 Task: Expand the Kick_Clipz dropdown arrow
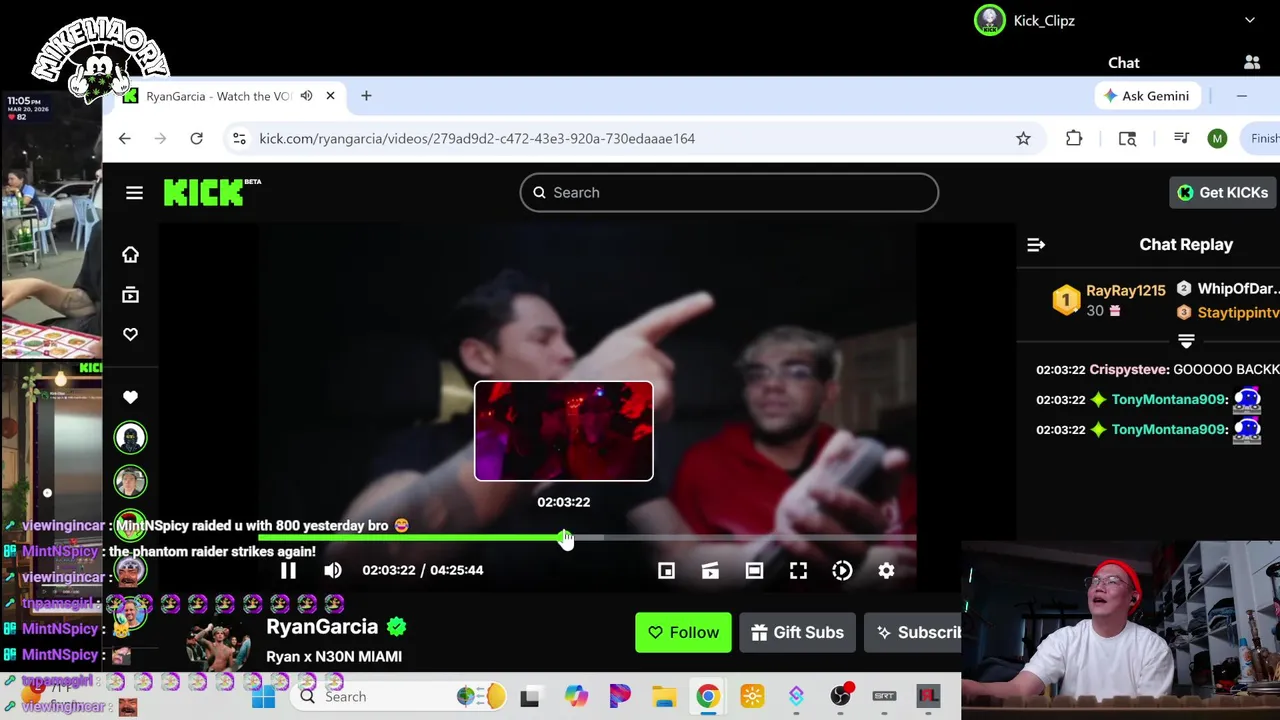(1250, 20)
